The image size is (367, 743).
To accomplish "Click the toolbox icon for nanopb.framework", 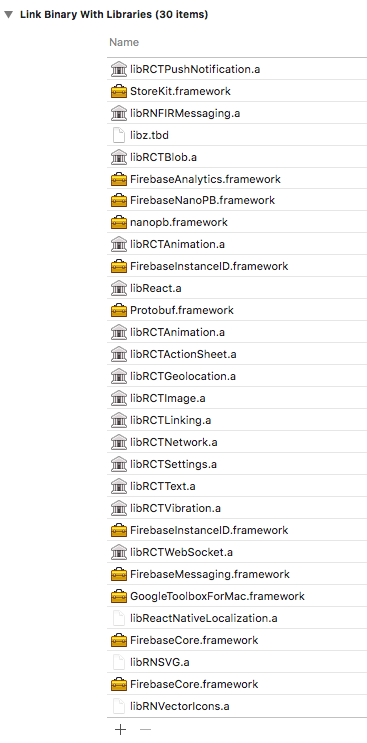I will pyautogui.click(x=118, y=222).
